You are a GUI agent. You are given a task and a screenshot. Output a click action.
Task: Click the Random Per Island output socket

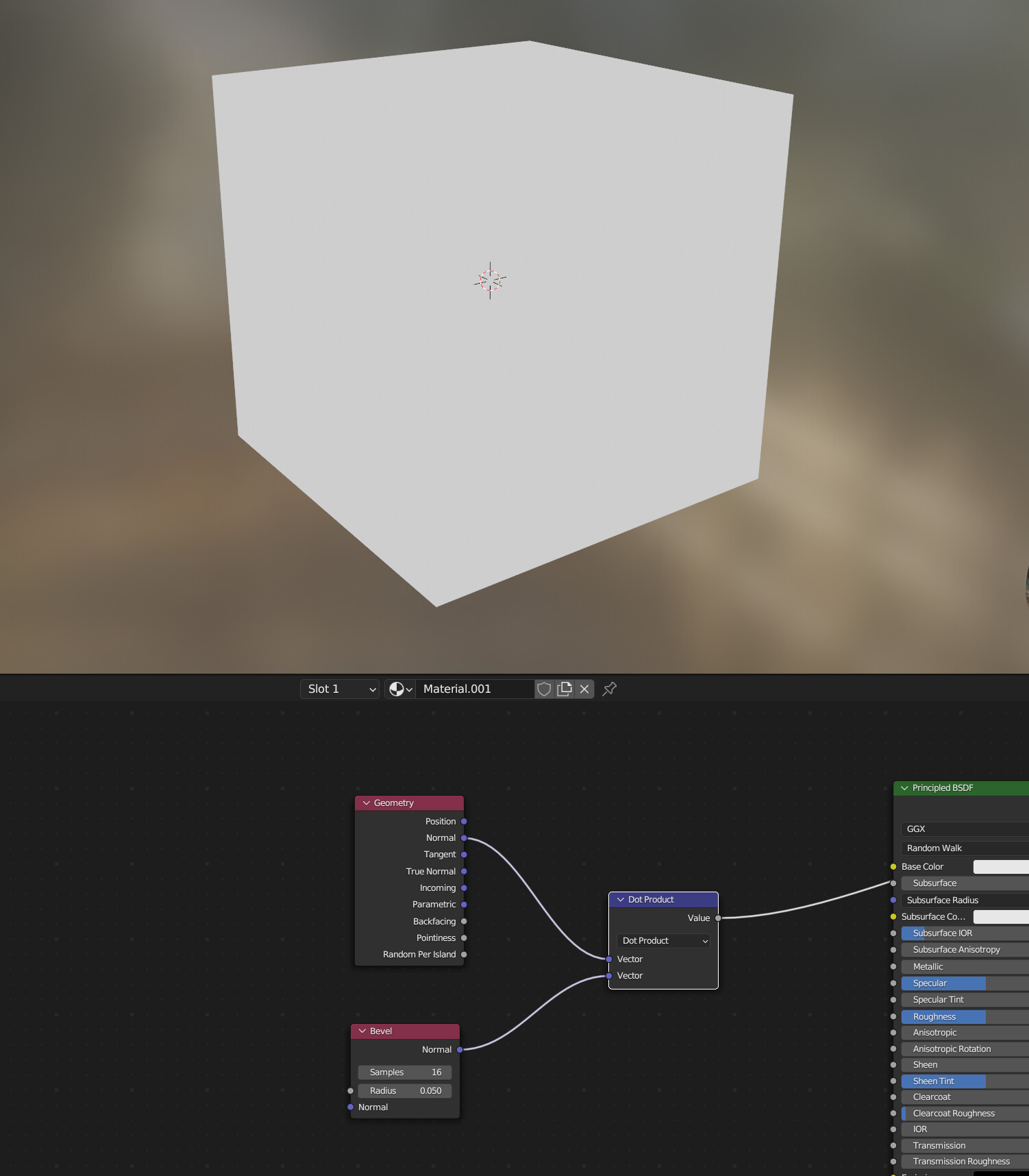tap(464, 955)
